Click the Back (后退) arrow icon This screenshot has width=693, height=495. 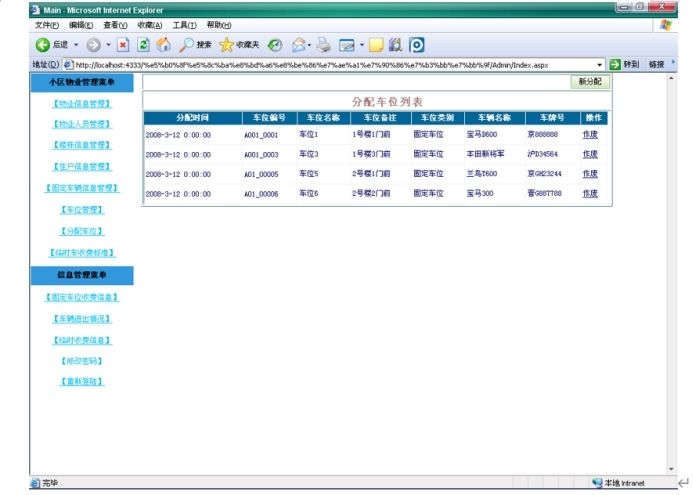[x=42, y=45]
